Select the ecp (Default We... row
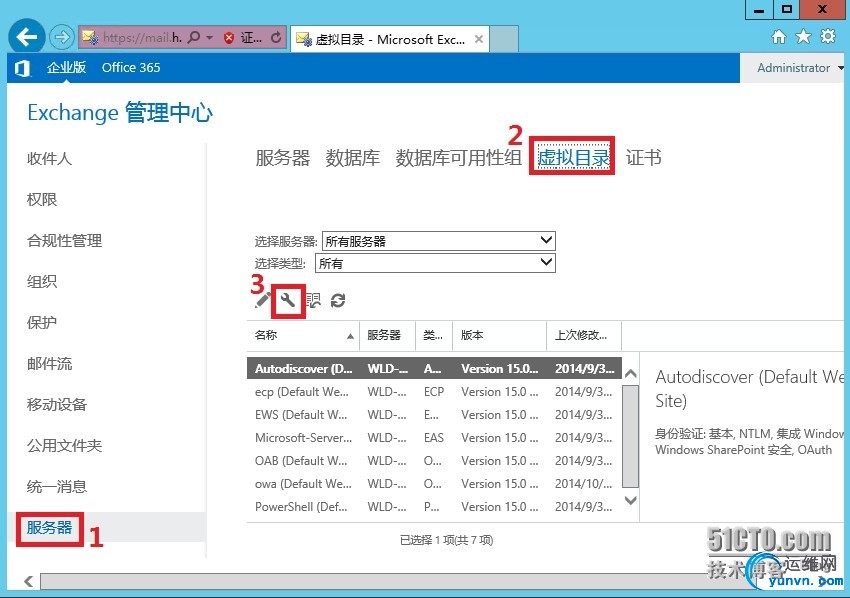 pos(434,391)
